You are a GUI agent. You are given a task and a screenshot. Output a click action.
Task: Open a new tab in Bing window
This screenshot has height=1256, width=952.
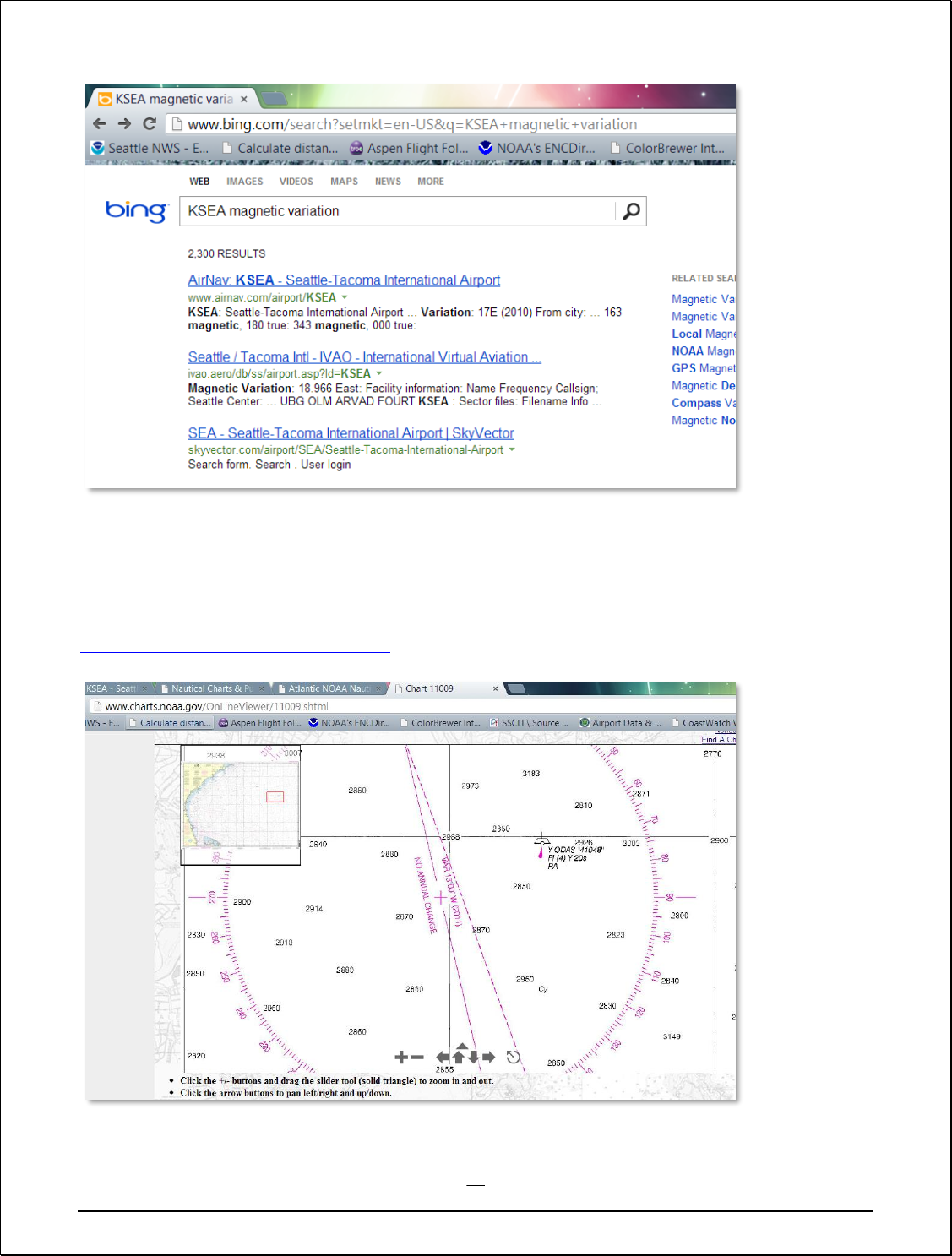[x=274, y=99]
